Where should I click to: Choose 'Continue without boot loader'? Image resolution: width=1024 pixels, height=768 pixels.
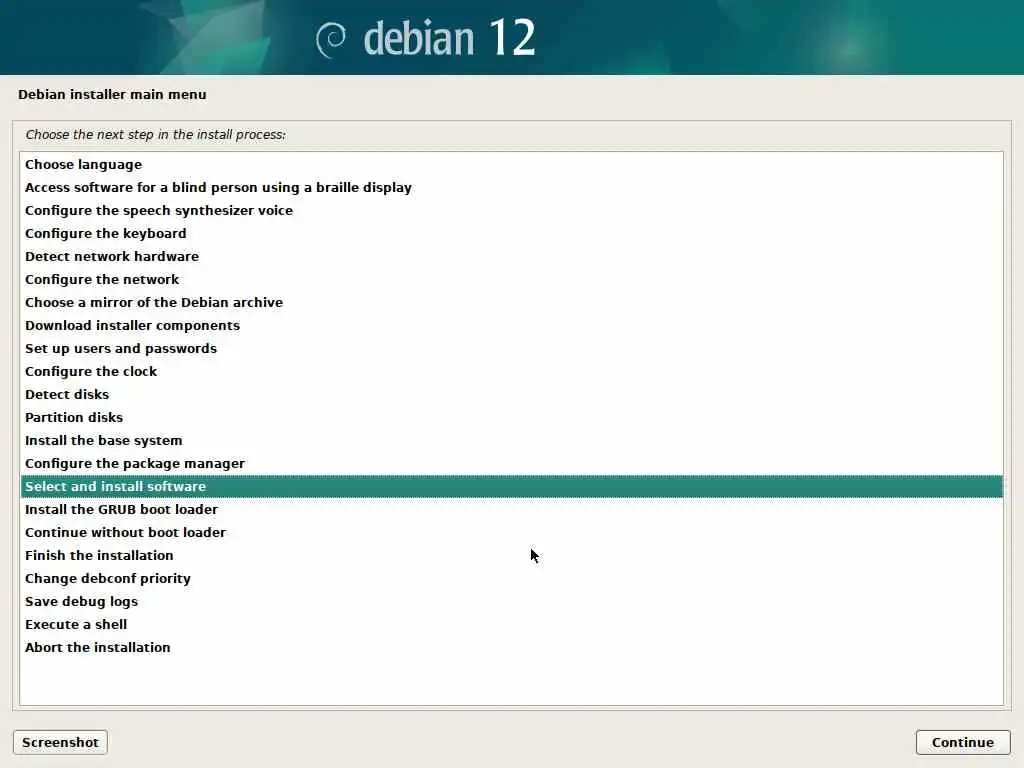tap(511, 532)
